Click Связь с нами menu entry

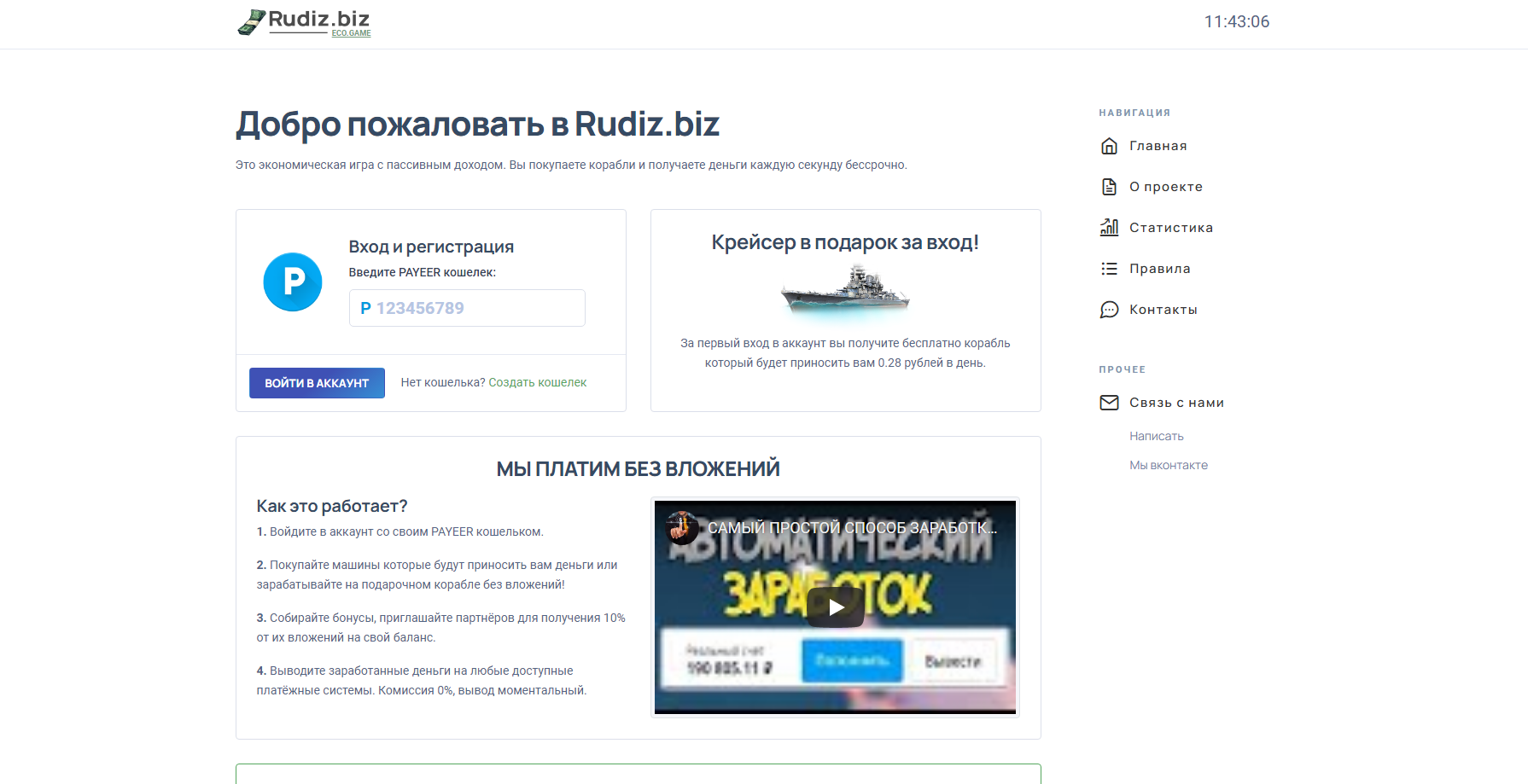(x=1176, y=403)
